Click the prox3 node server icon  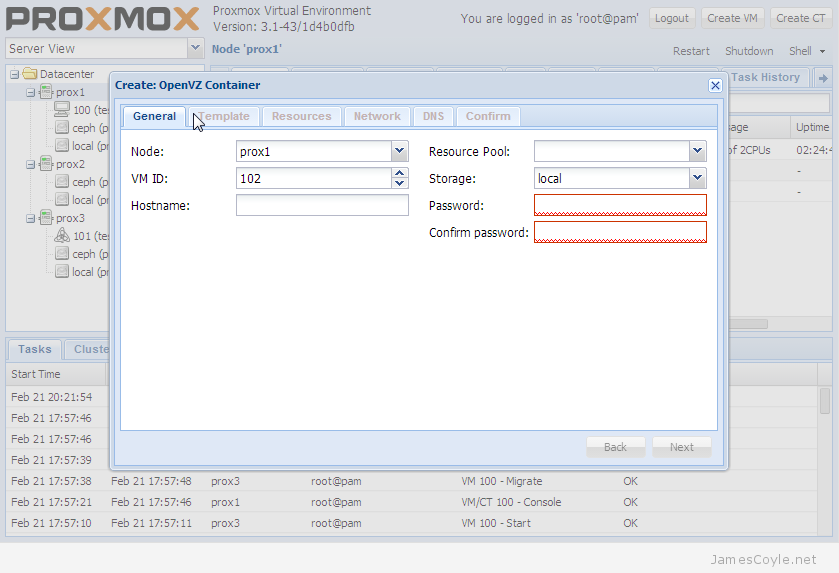pyautogui.click(x=47, y=218)
